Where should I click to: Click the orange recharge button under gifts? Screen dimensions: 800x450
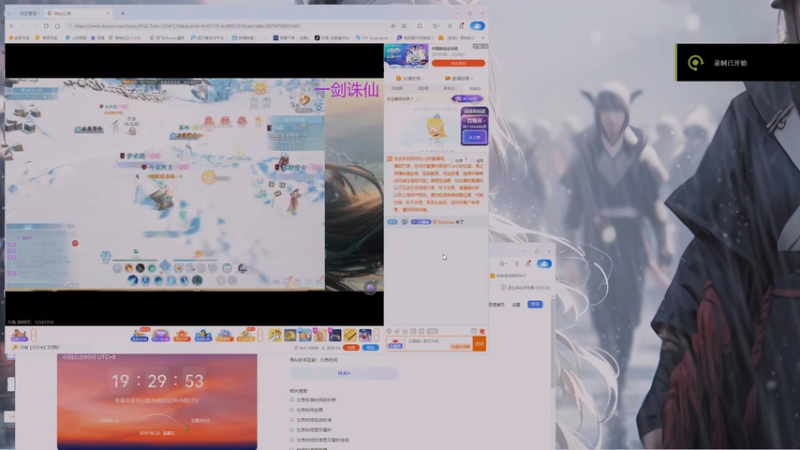coord(351,347)
